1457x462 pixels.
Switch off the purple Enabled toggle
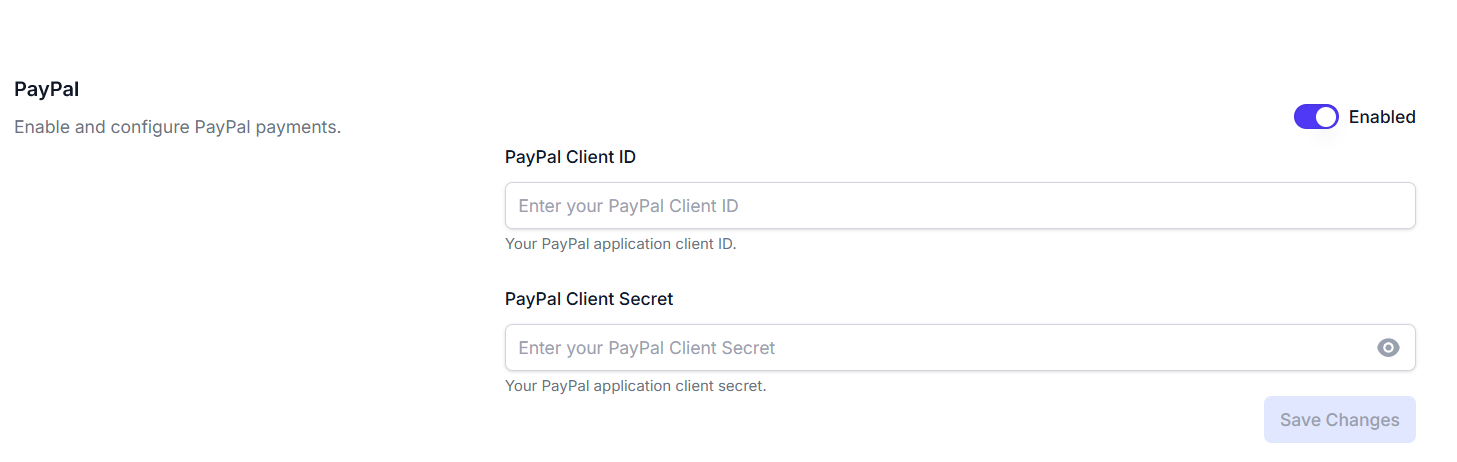coord(1315,117)
